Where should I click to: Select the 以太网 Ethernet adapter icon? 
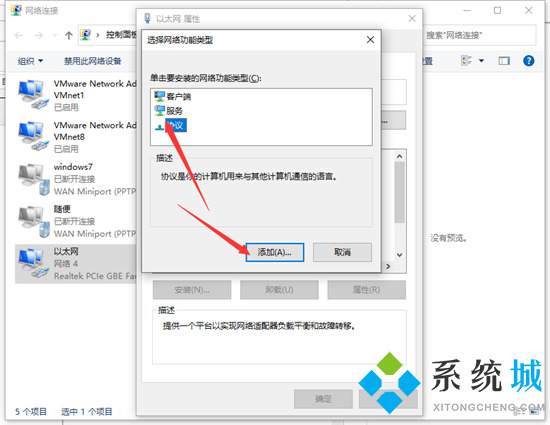click(32, 263)
